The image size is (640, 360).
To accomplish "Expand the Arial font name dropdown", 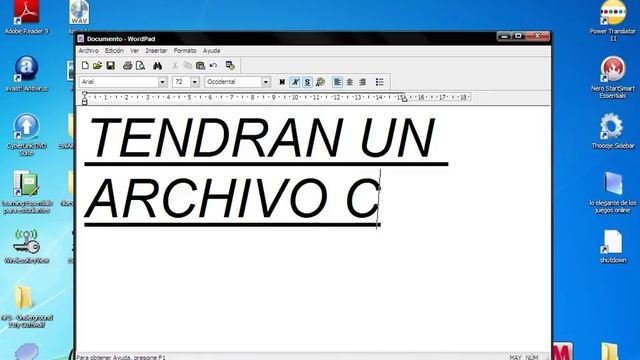I will (x=162, y=82).
